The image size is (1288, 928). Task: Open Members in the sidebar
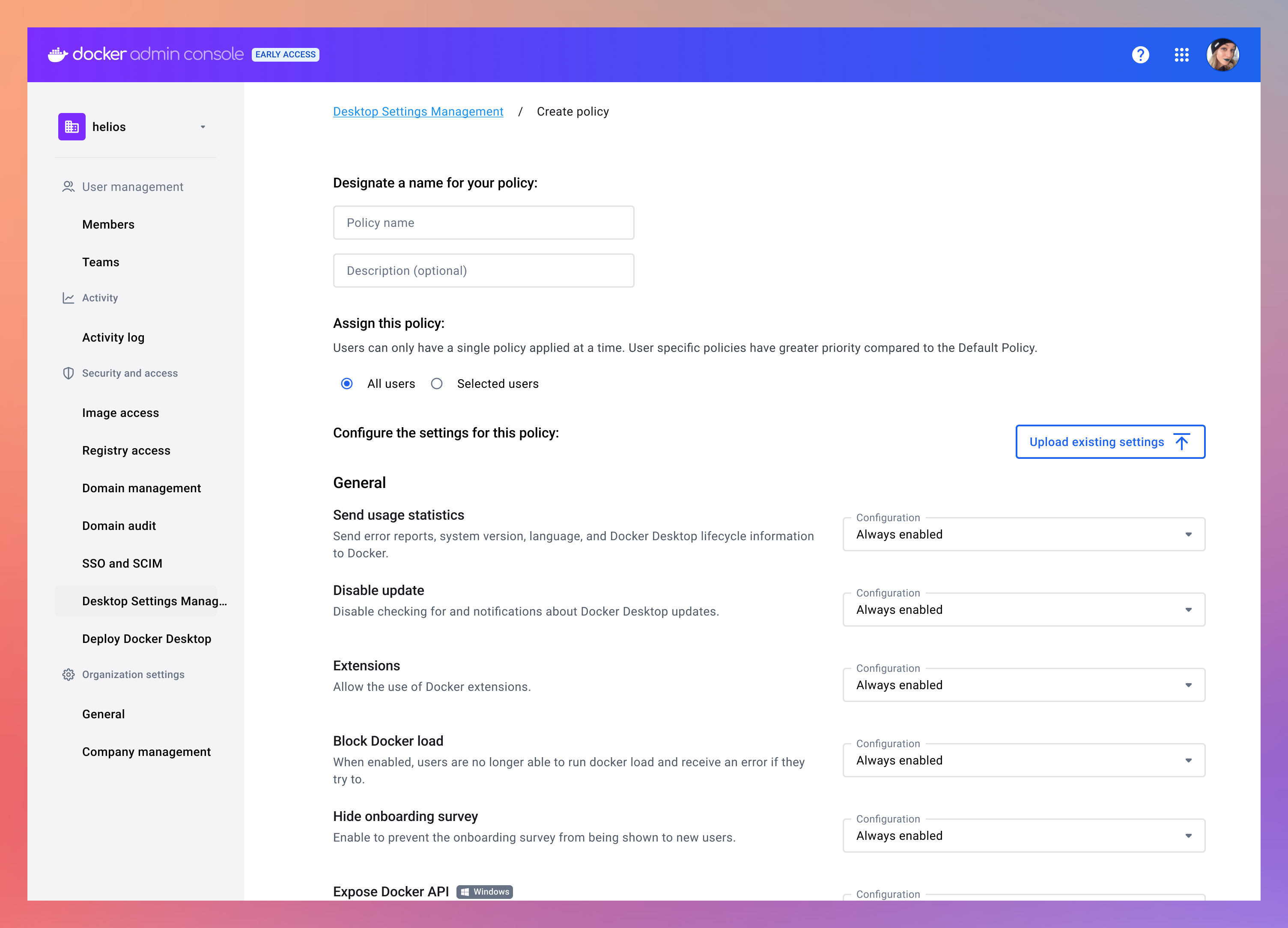click(108, 224)
